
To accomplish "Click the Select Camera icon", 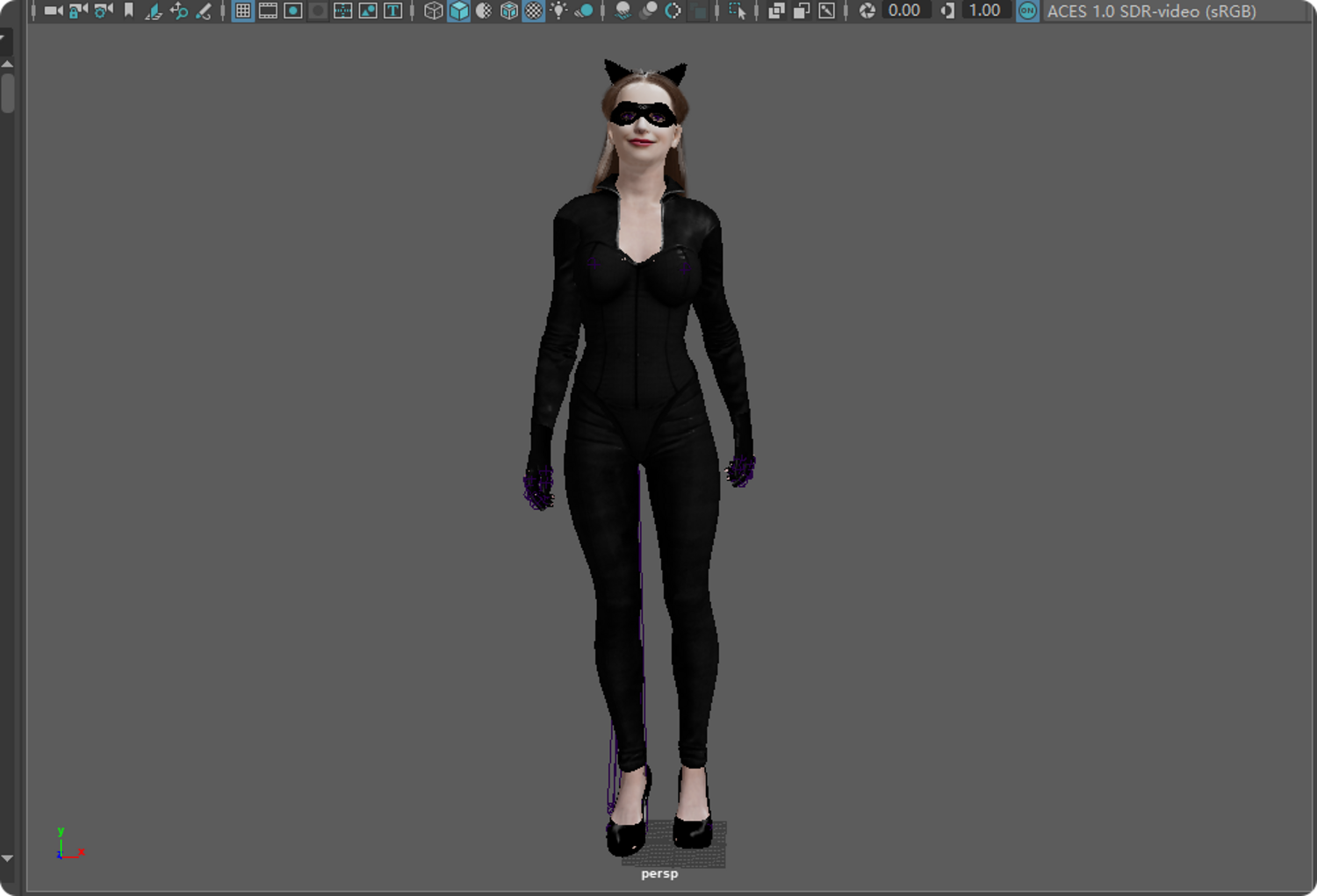I will (x=54, y=11).
